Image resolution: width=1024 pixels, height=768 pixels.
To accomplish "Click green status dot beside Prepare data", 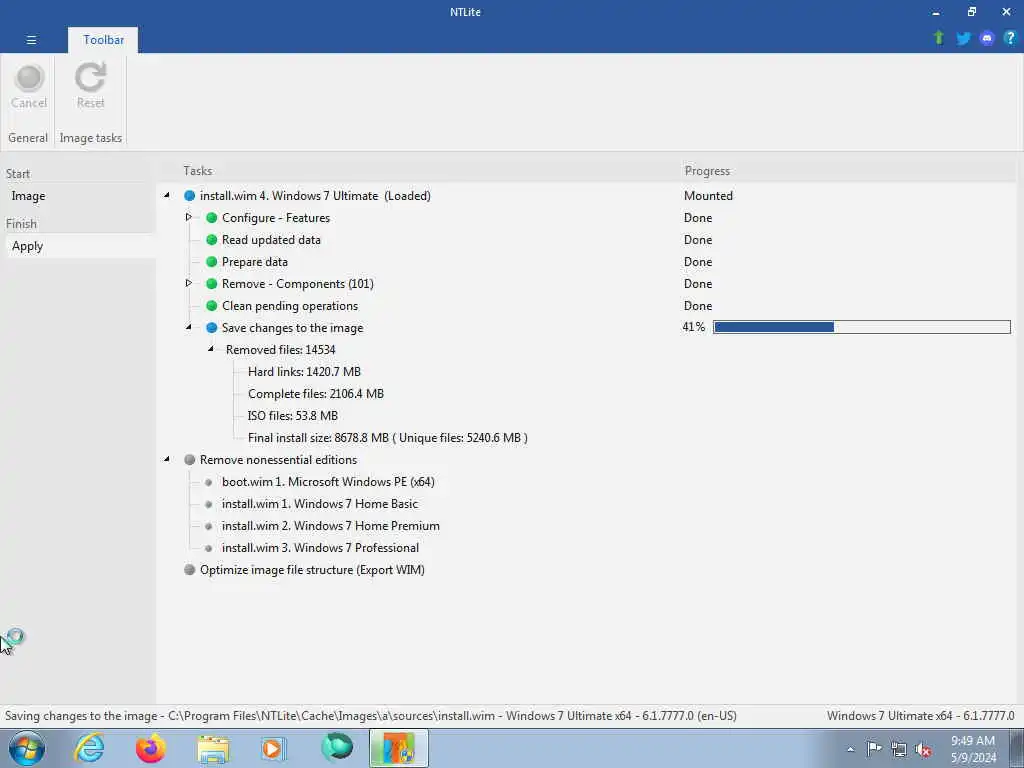I will click(x=212, y=262).
